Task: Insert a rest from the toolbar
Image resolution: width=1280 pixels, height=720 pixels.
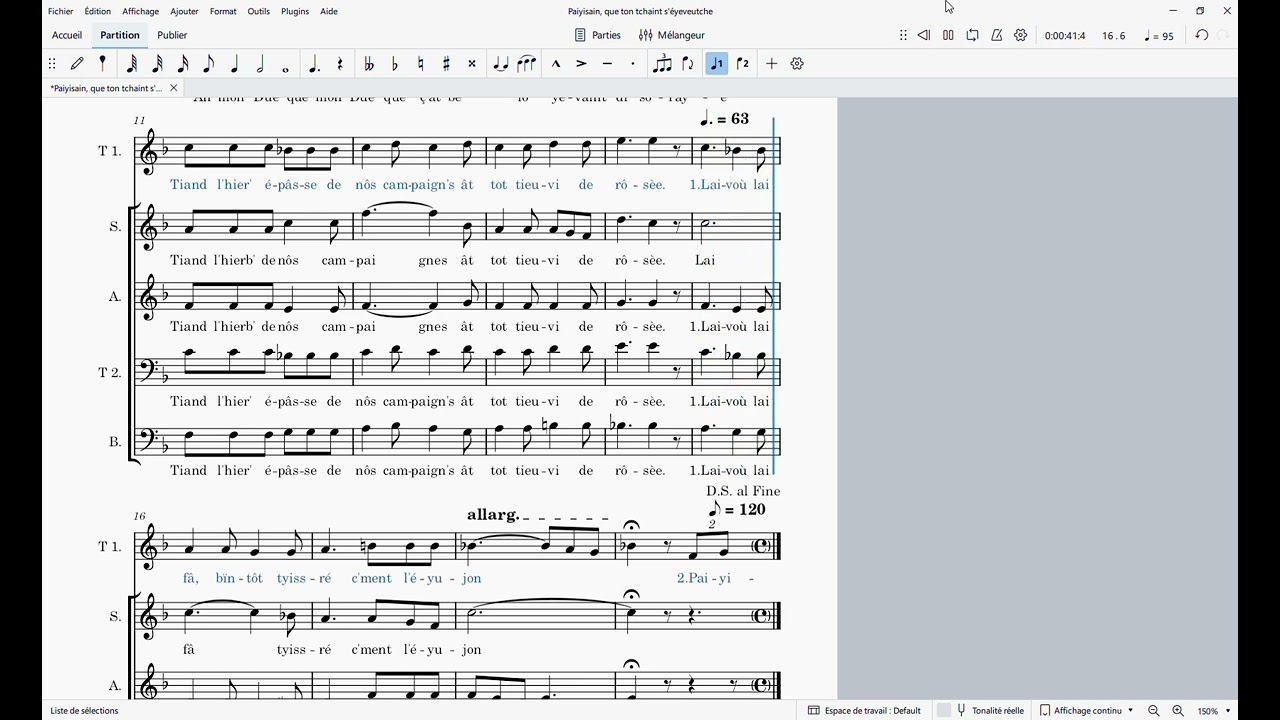Action: click(340, 63)
